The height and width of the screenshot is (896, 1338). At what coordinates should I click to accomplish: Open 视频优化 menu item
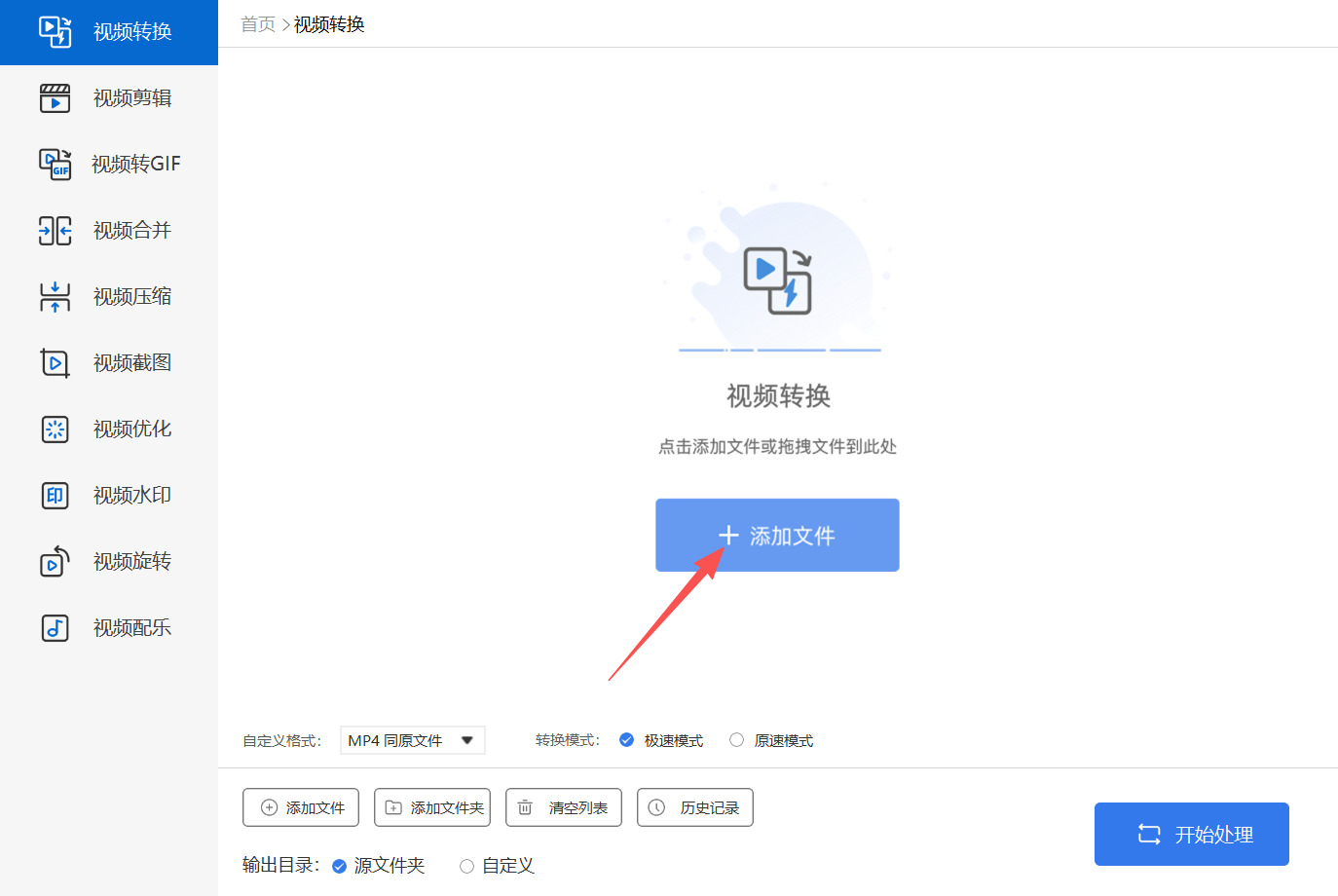[109, 429]
